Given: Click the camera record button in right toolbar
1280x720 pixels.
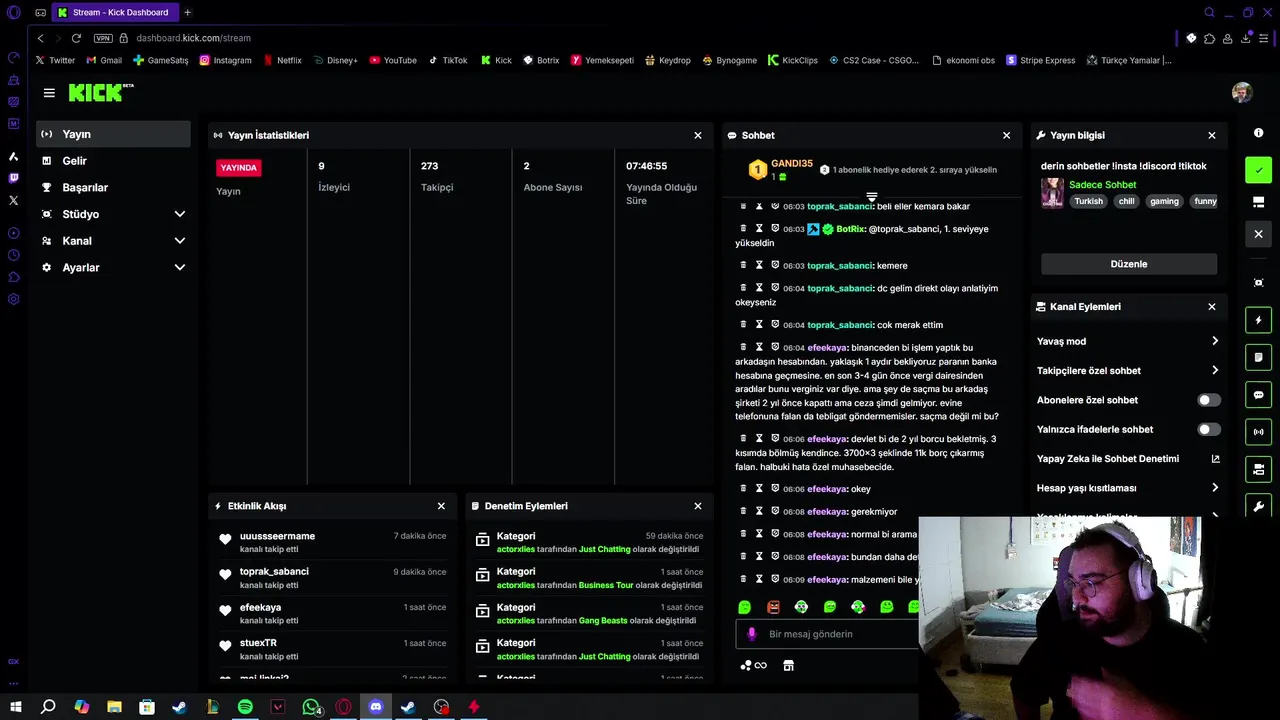Looking at the screenshot, I should click(1258, 469).
